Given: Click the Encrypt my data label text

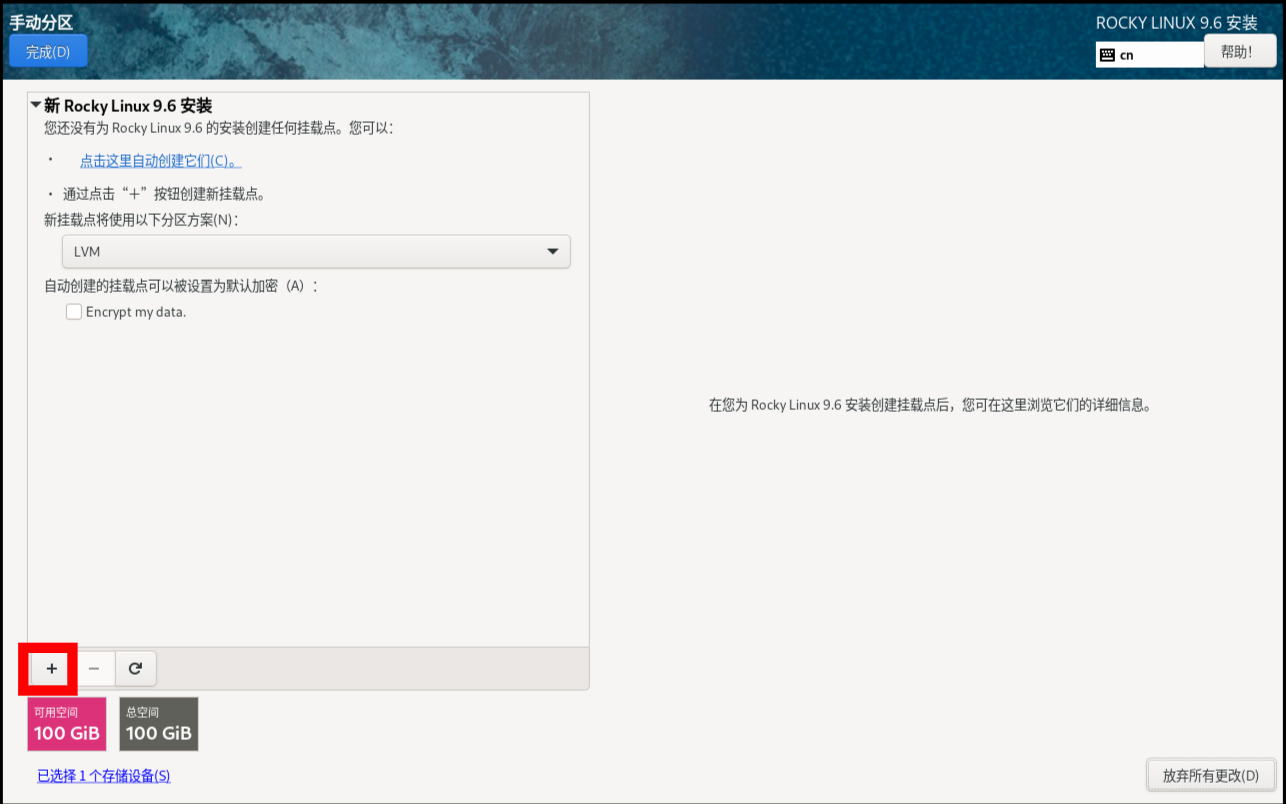Looking at the screenshot, I should click(136, 312).
